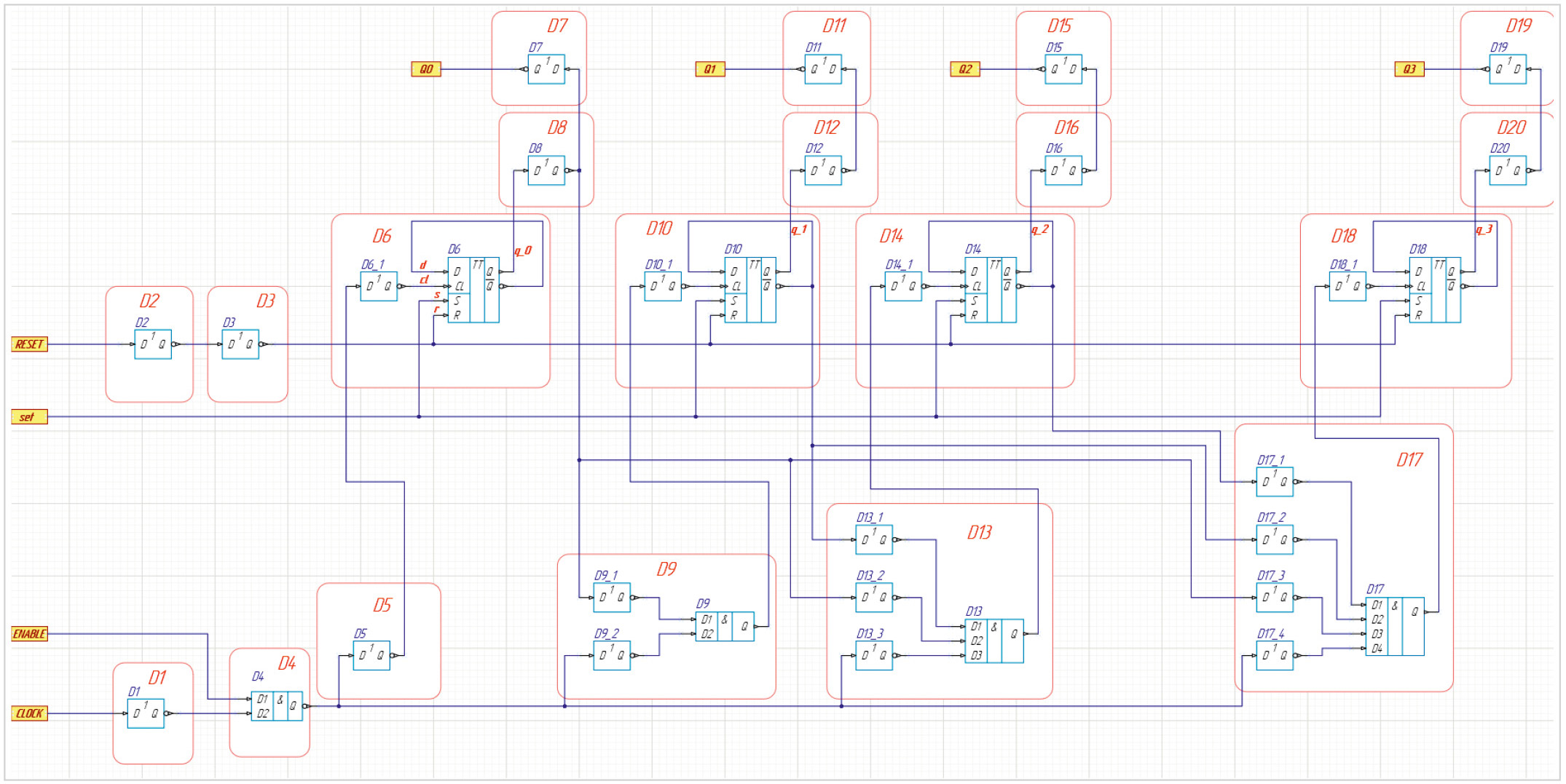
Task: Select the D13 three-input AND gate
Action: pyautogui.click(x=994, y=641)
